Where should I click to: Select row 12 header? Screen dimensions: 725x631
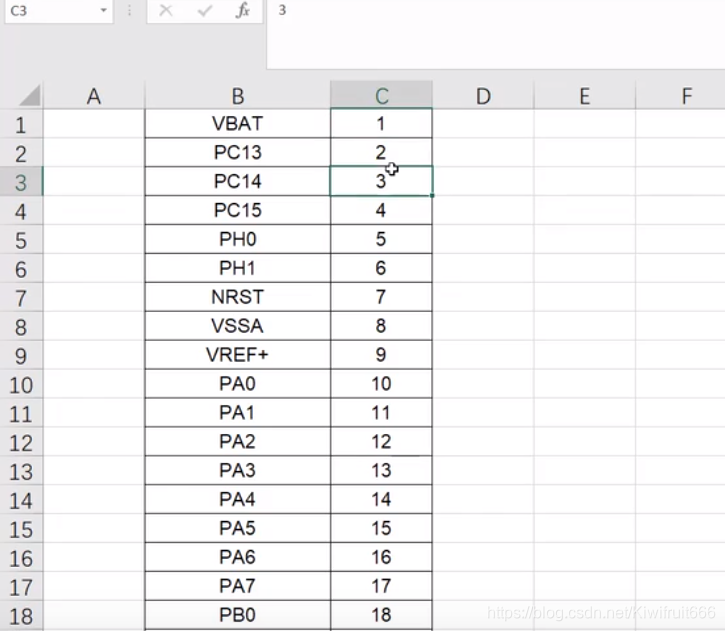click(x=22, y=443)
